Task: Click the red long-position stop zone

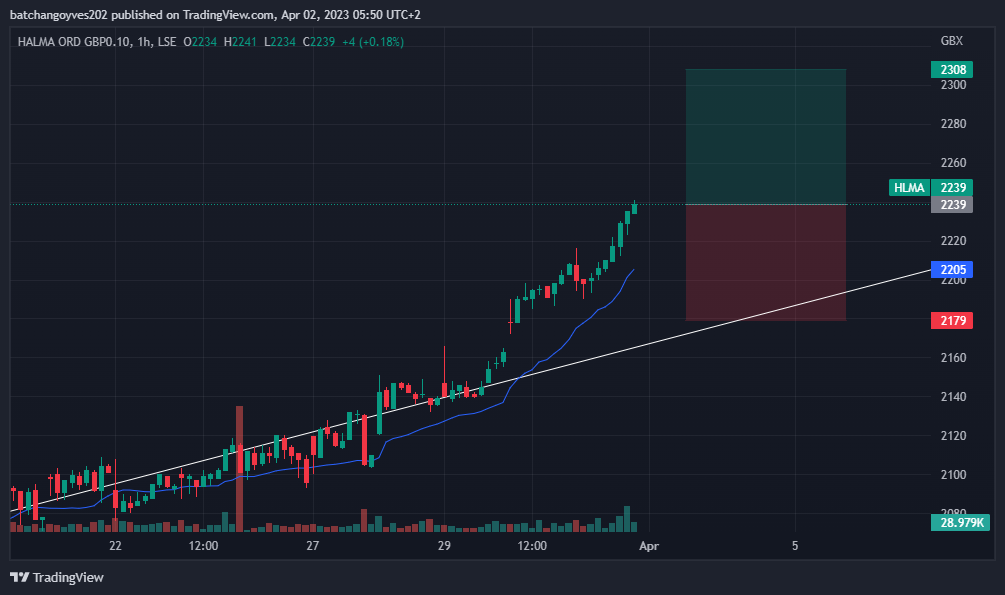Action: click(766, 262)
